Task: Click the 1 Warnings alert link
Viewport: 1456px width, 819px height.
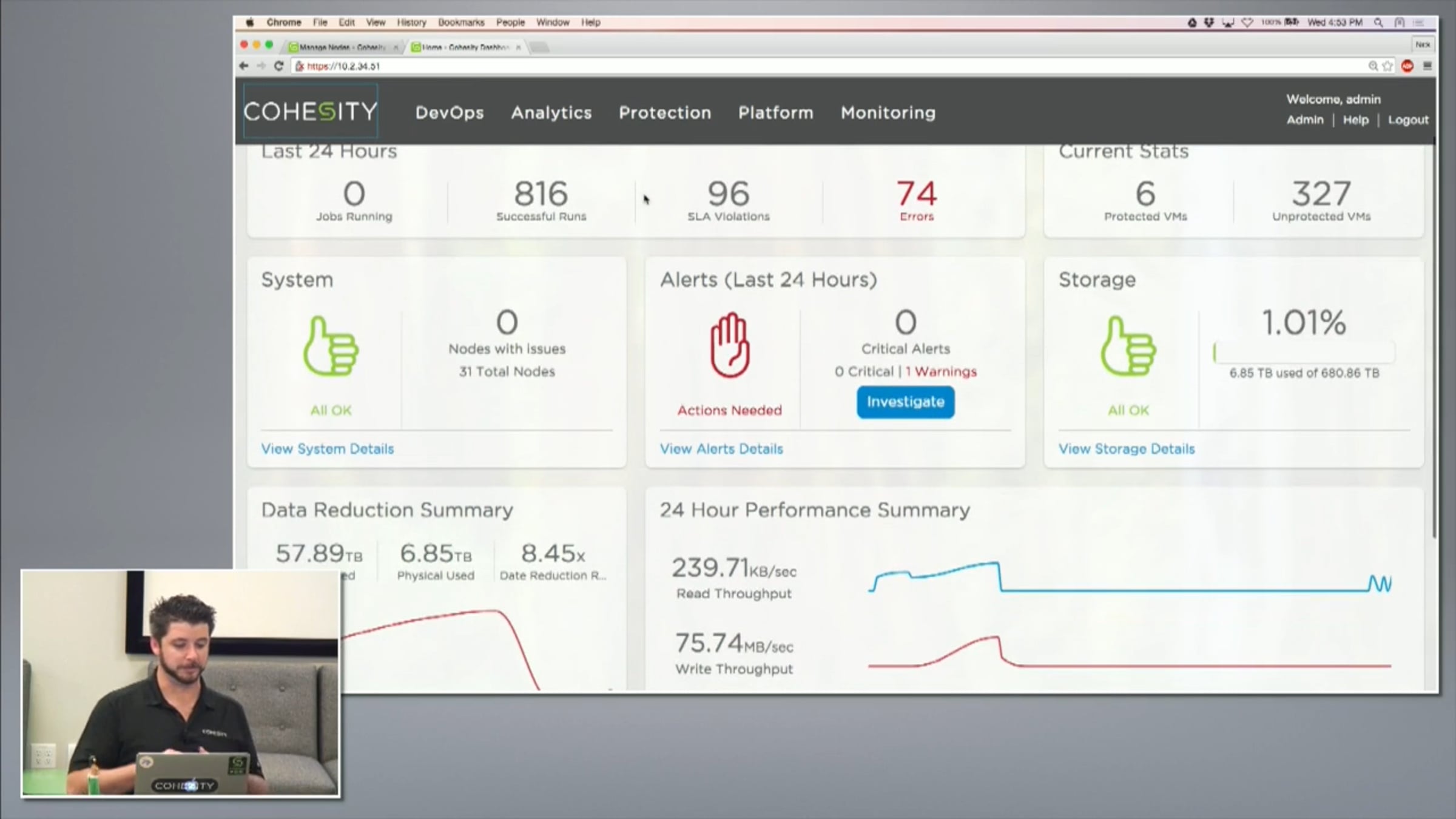Action: pyautogui.click(x=941, y=371)
